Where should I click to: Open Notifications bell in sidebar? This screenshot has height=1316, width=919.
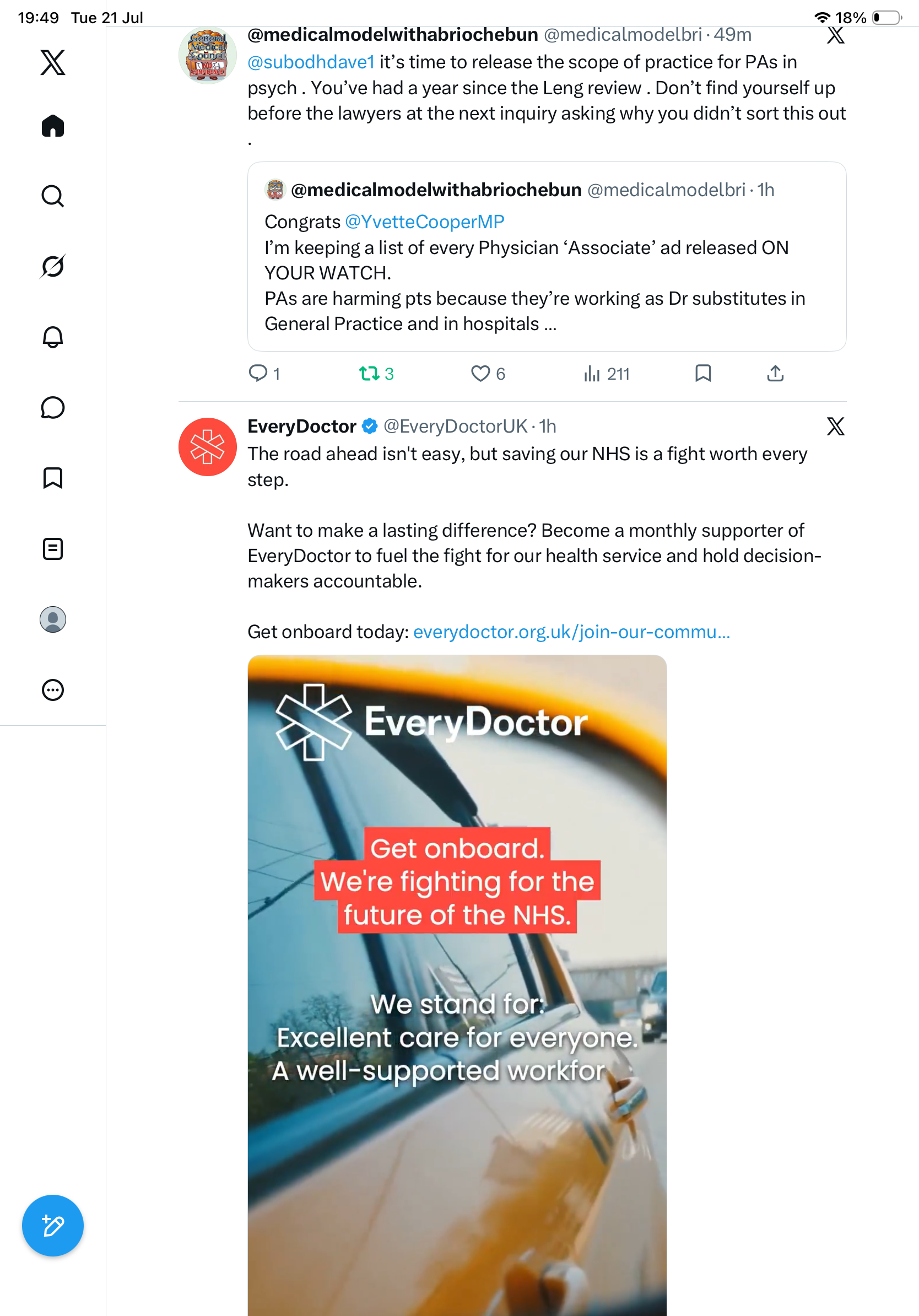pos(53,337)
